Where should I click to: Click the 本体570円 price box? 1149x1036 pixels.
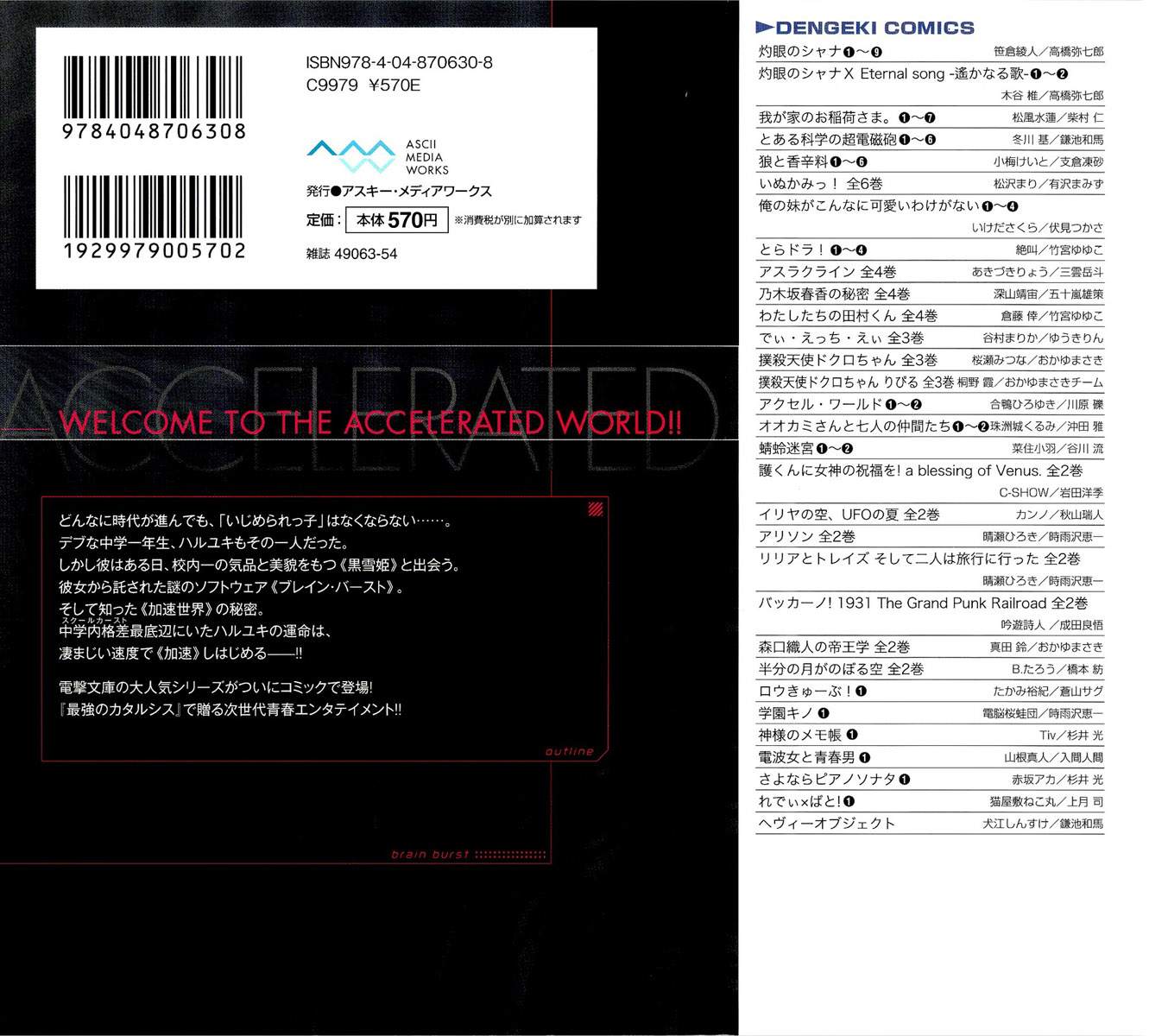tap(396, 220)
